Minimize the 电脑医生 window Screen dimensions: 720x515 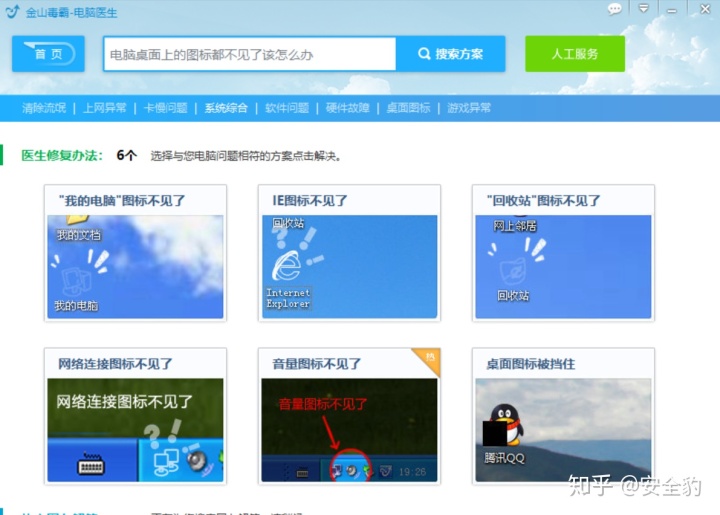672,10
